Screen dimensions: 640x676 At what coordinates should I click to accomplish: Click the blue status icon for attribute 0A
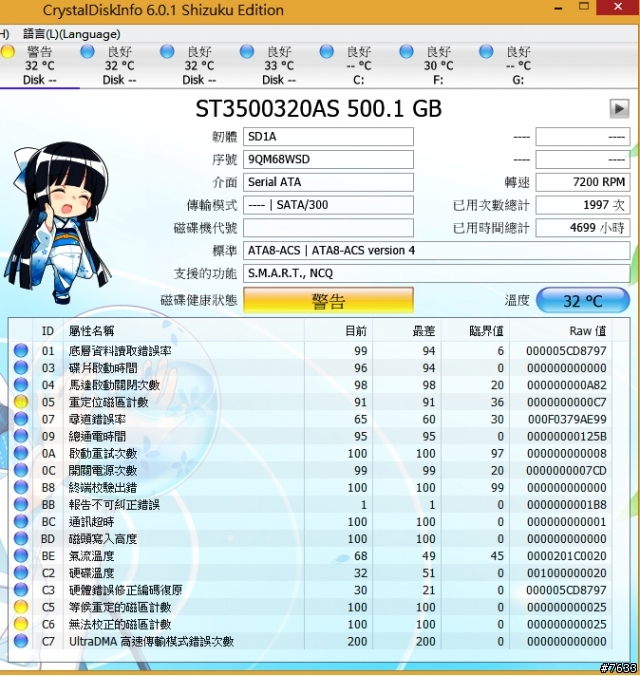point(21,453)
